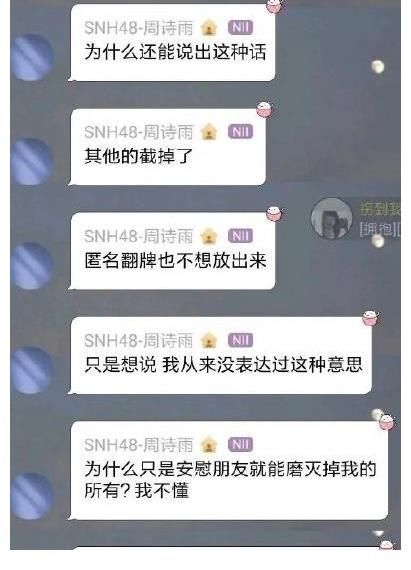Click pink sticker atop "匿名翻牌" bubble
This screenshot has height=570, width=411.
[x=275, y=214]
